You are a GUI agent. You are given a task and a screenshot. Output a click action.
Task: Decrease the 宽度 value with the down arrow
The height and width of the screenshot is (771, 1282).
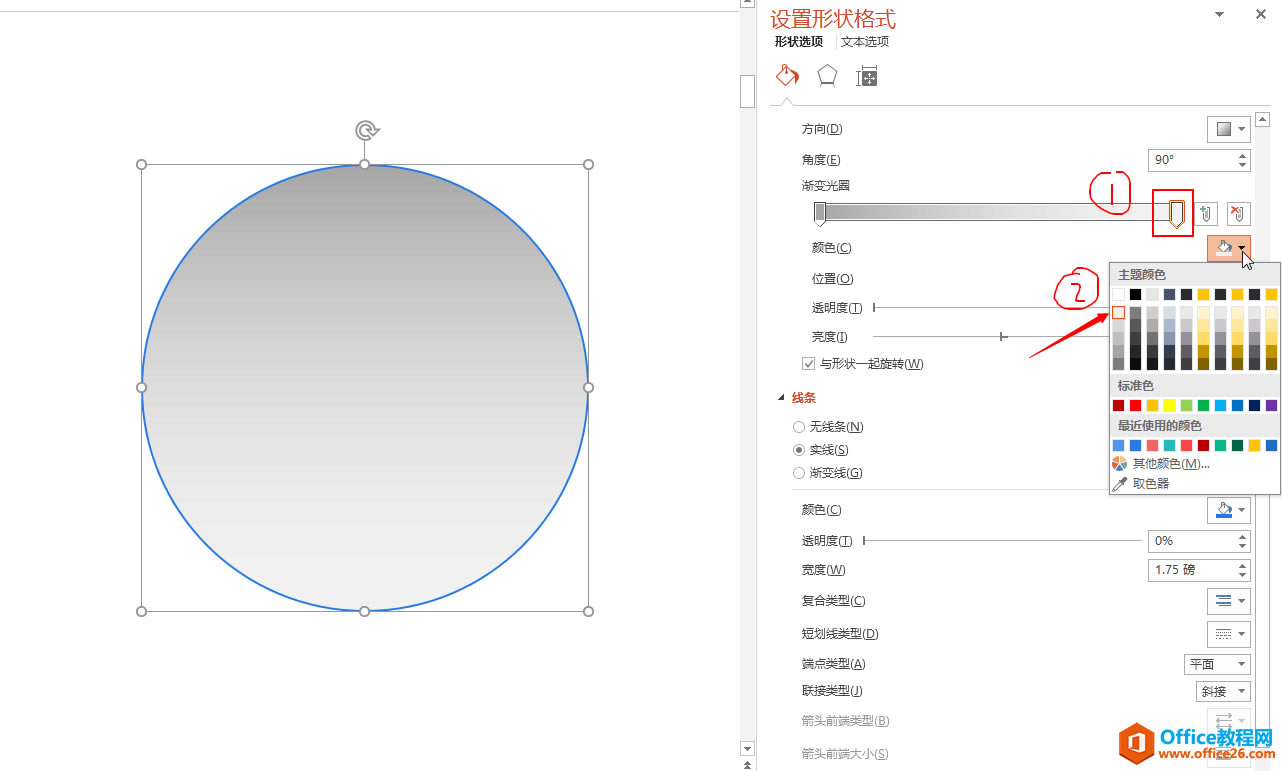[x=1243, y=575]
